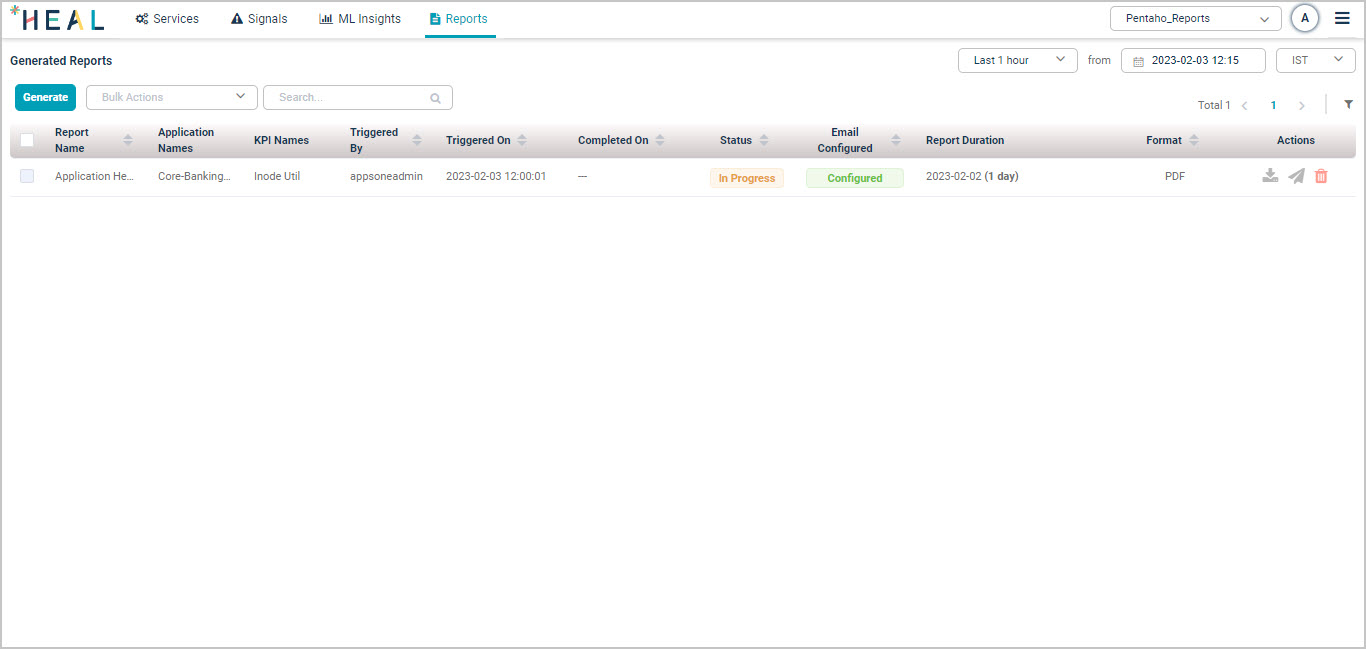Screen dimensions: 1366x649
Task: Click the search magnifier icon
Action: tap(435, 98)
